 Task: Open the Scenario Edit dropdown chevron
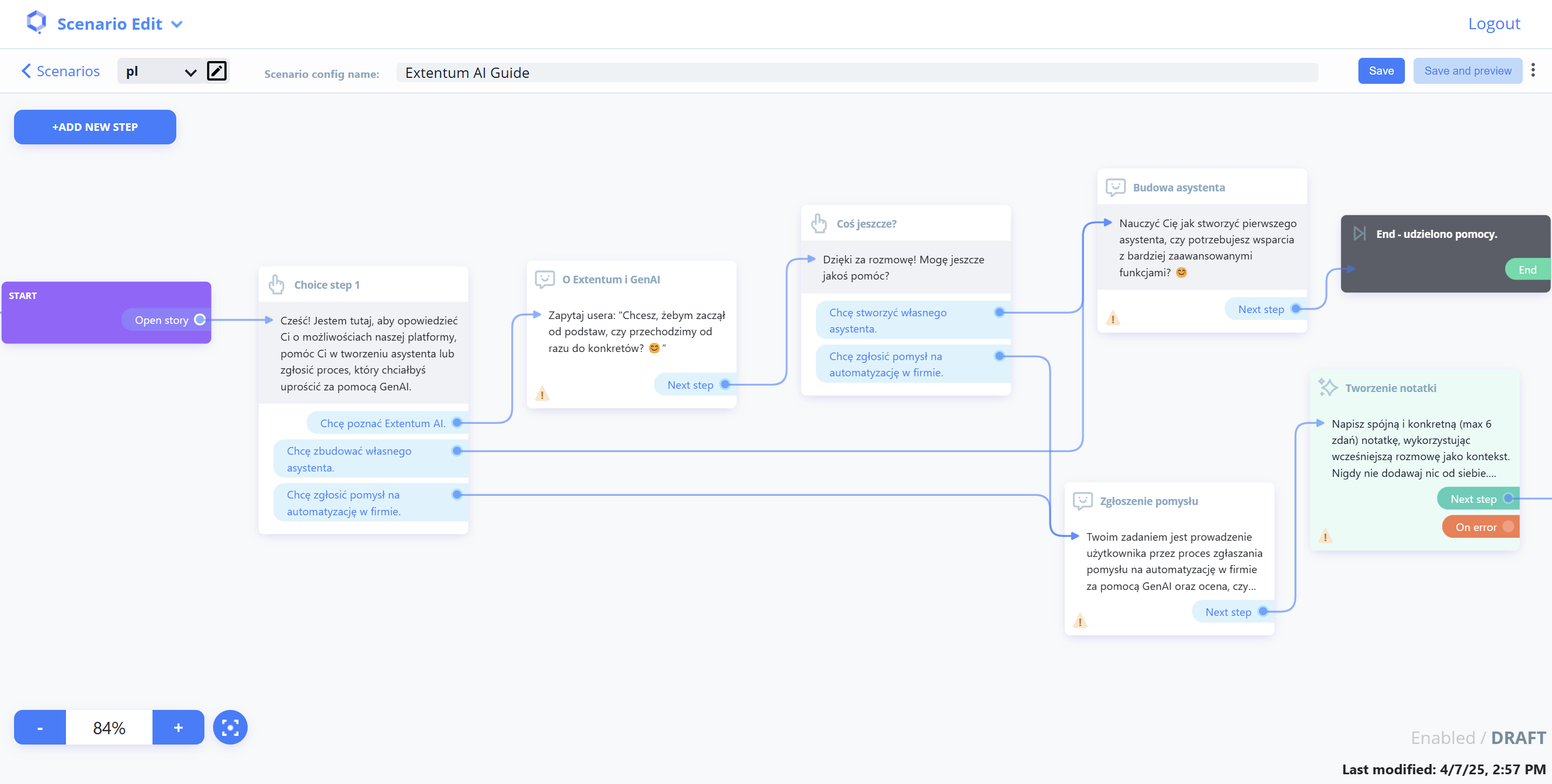tap(176, 25)
